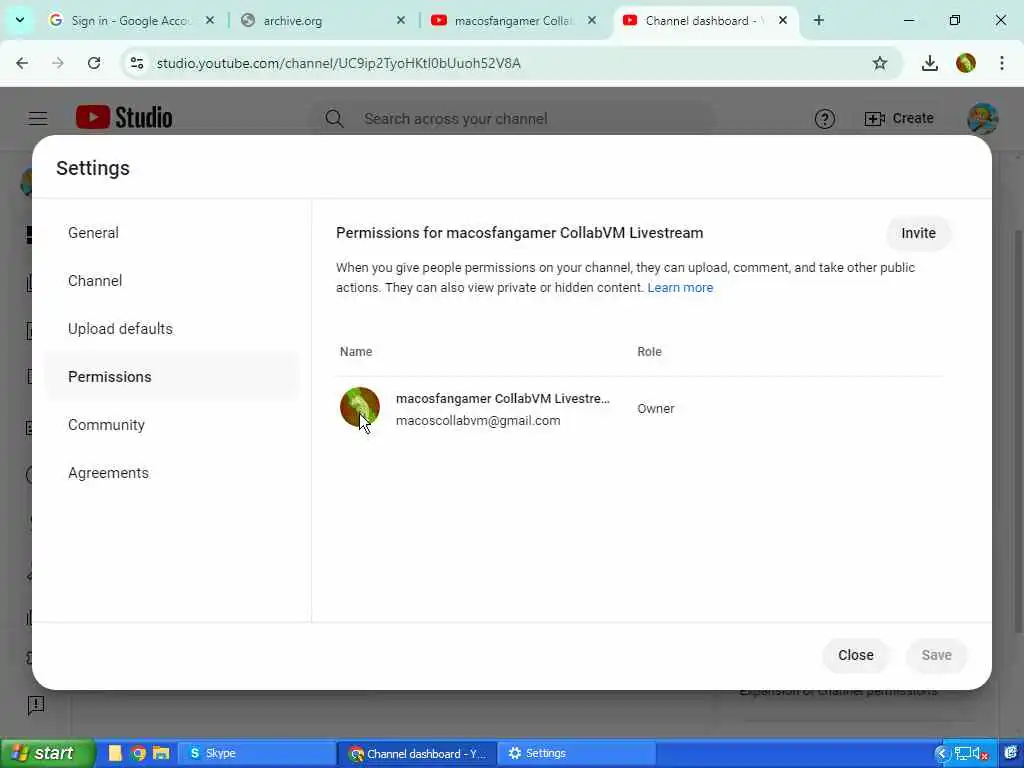Click the macoscollabvm@gmail.com email text
This screenshot has width=1024, height=768.
point(478,421)
